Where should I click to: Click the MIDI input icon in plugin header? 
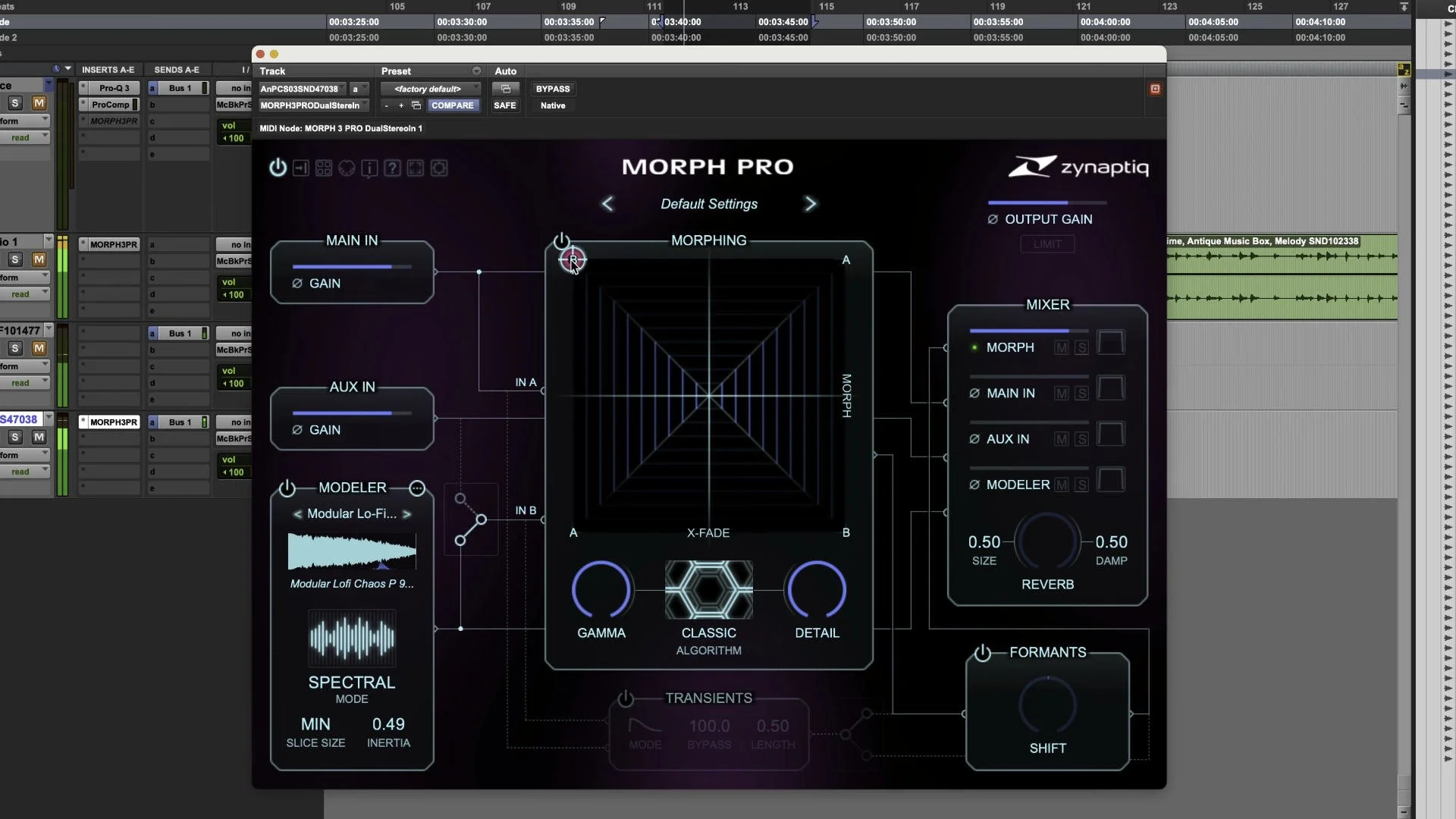[x=301, y=168]
